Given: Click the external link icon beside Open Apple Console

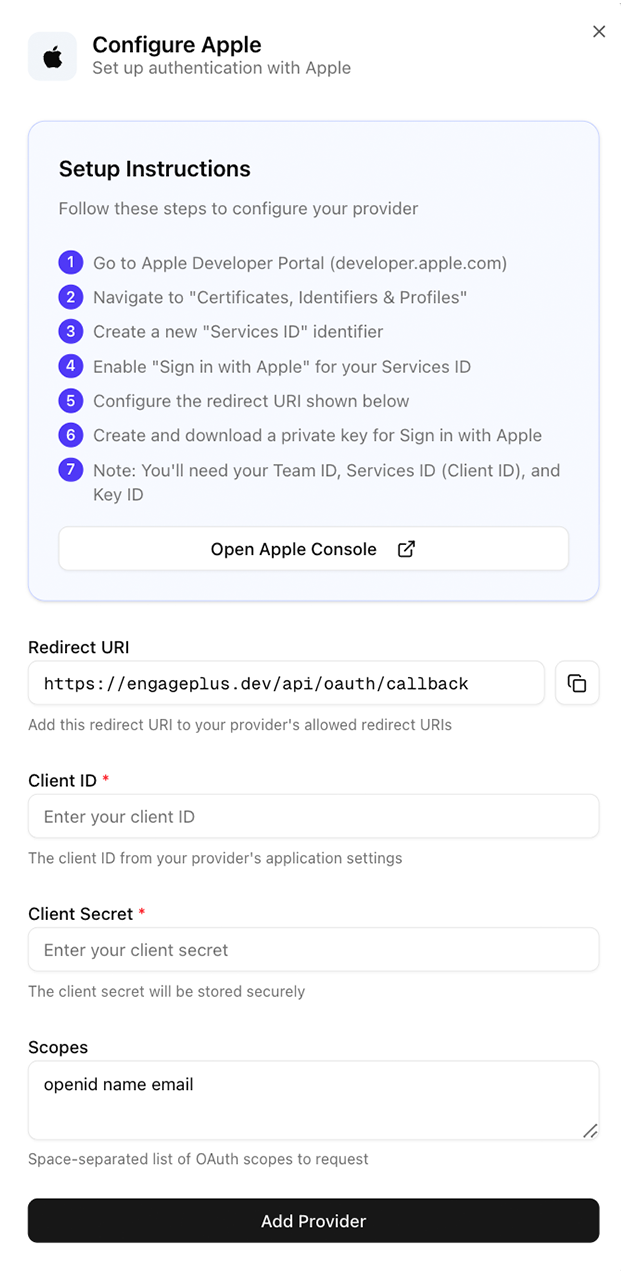Looking at the screenshot, I should tap(406, 549).
